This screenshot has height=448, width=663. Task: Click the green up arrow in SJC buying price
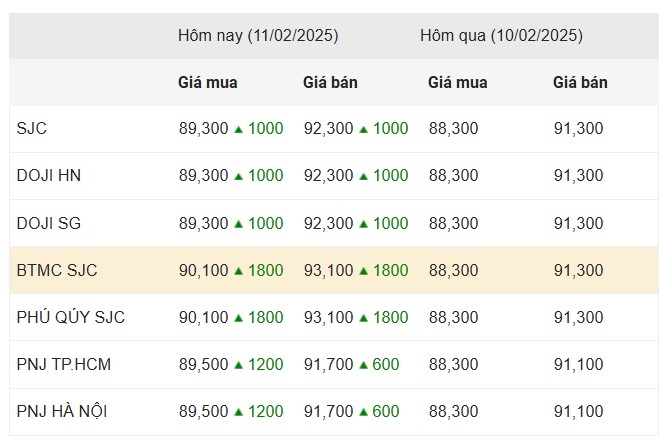coord(239,129)
